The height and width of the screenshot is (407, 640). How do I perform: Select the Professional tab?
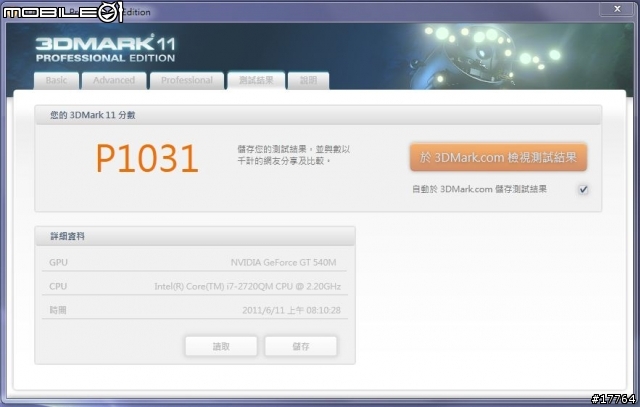tap(187, 80)
